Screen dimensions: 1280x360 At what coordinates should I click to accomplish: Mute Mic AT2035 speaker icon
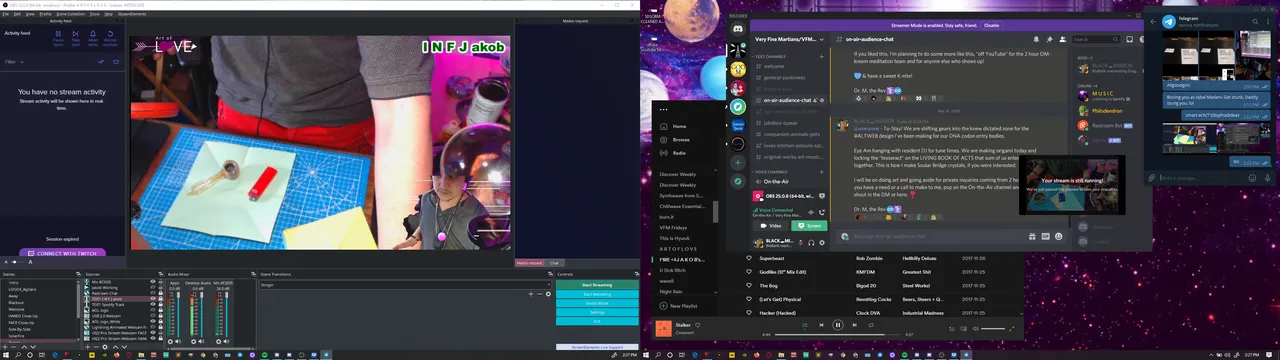[x=226, y=342]
